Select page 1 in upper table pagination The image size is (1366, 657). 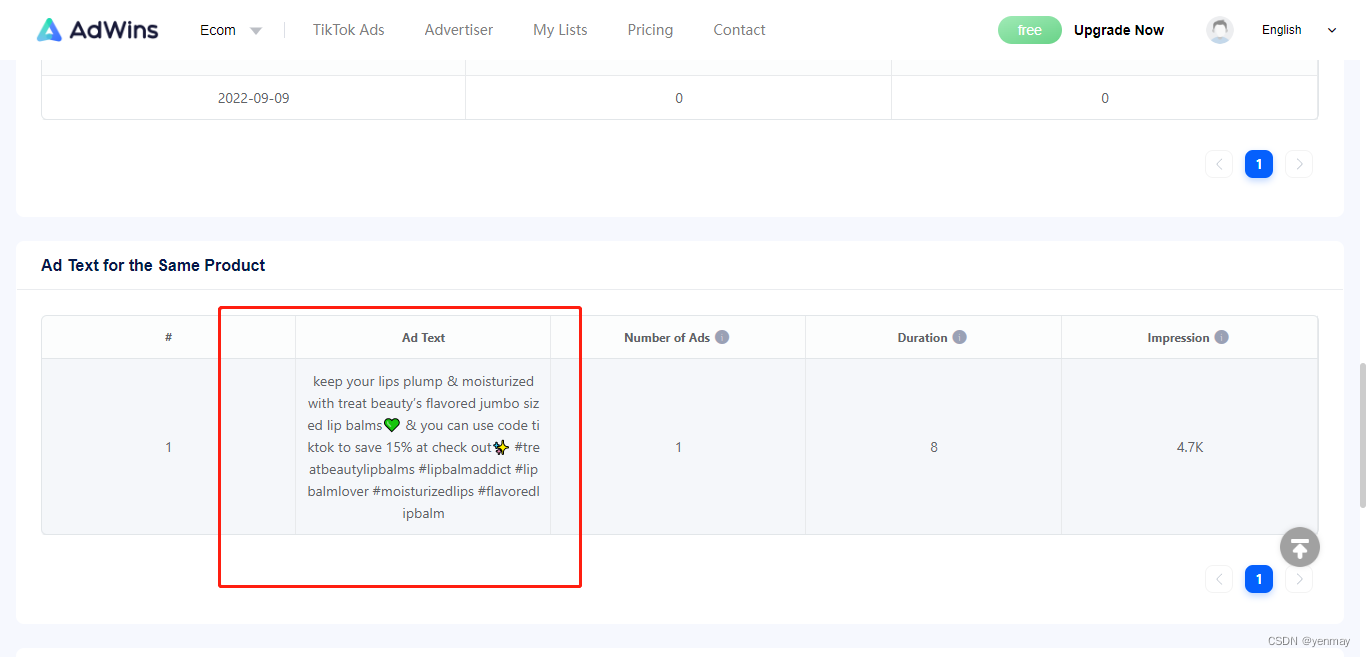[x=1259, y=164]
